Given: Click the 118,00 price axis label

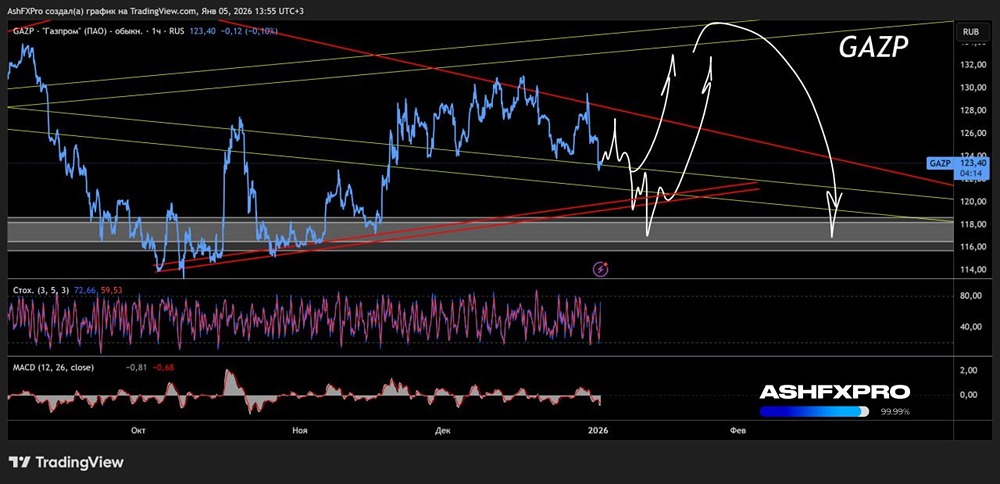Looking at the screenshot, I should click(973, 224).
